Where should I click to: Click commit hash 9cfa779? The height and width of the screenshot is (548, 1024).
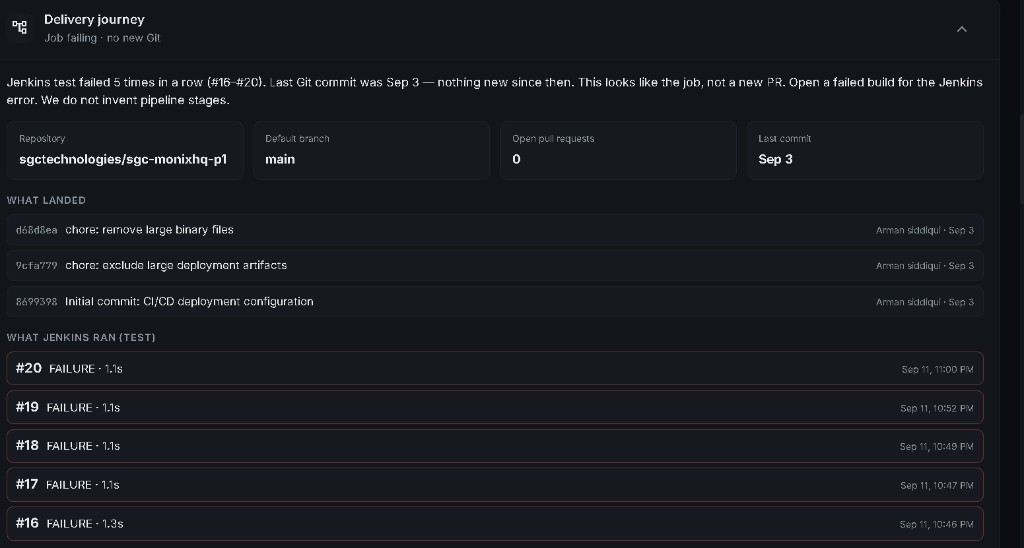[37, 266]
